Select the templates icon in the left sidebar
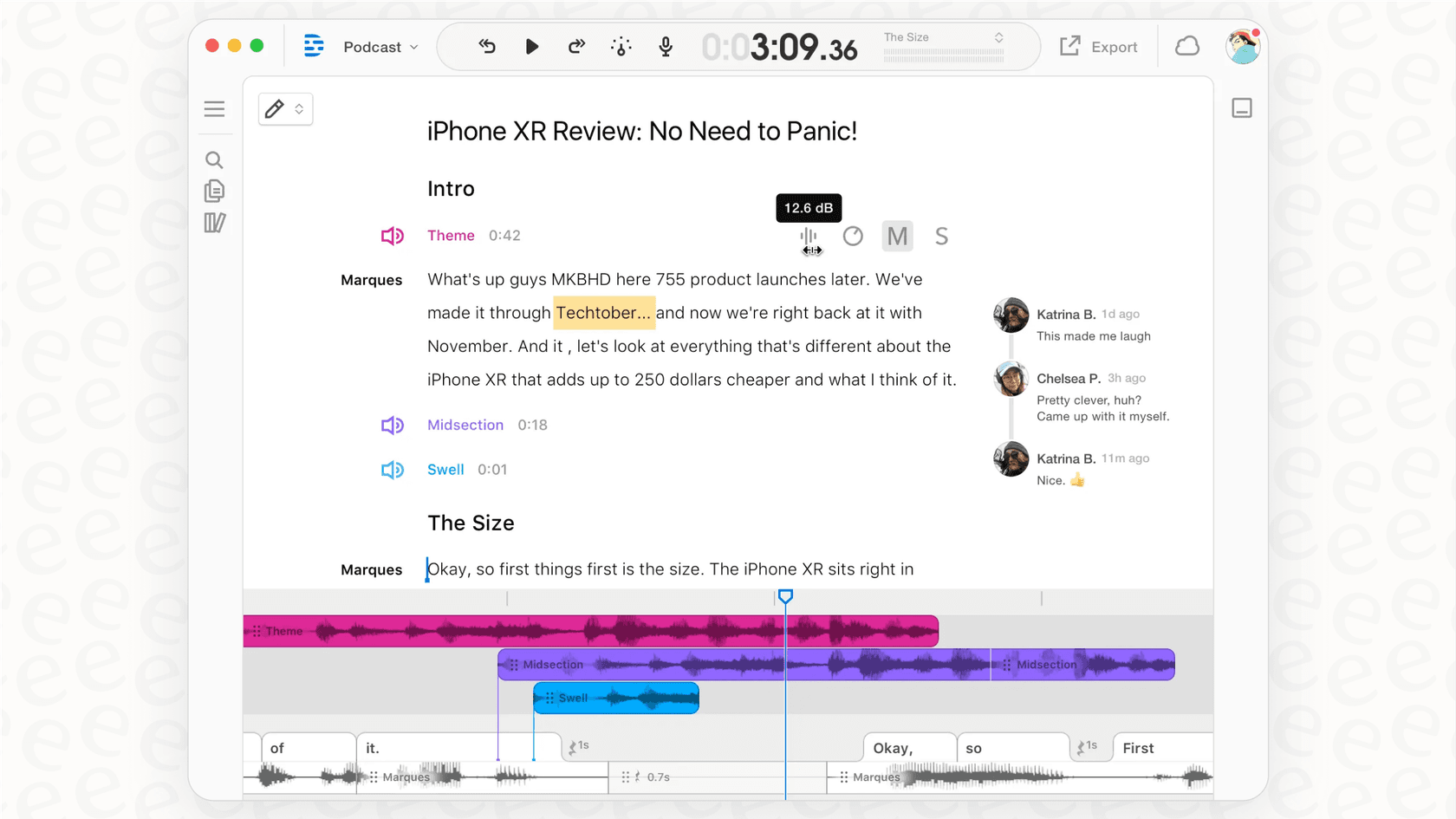1456x819 pixels. pos(214,223)
